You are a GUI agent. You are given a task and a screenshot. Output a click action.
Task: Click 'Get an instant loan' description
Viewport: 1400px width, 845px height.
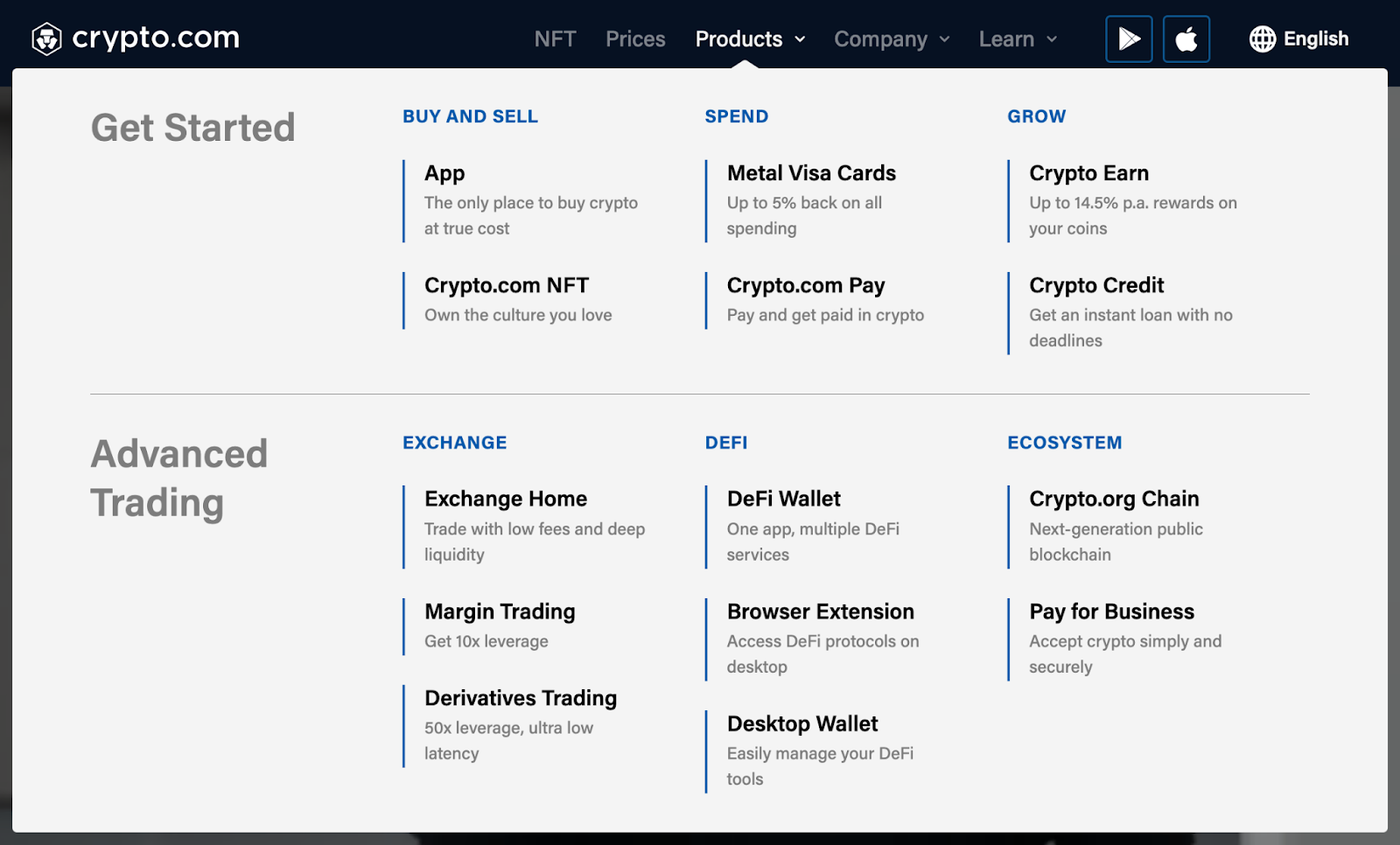coord(1130,327)
